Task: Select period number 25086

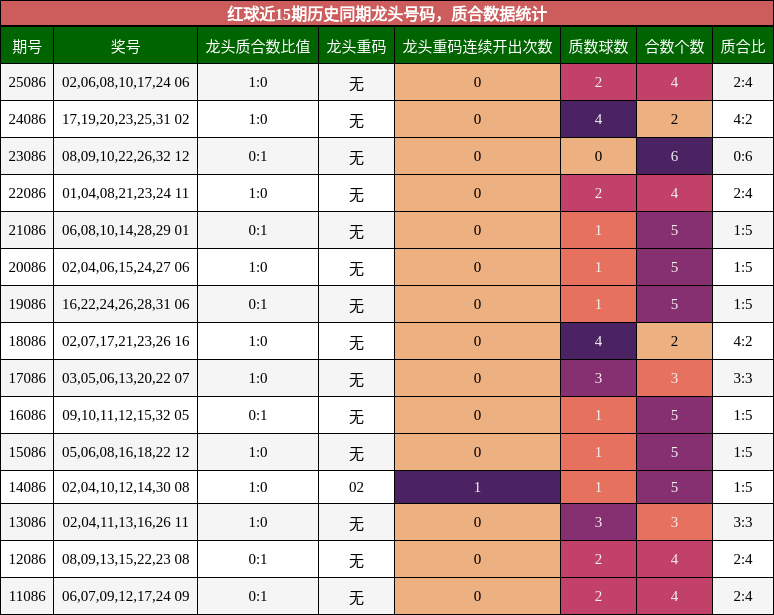Action: point(27,82)
